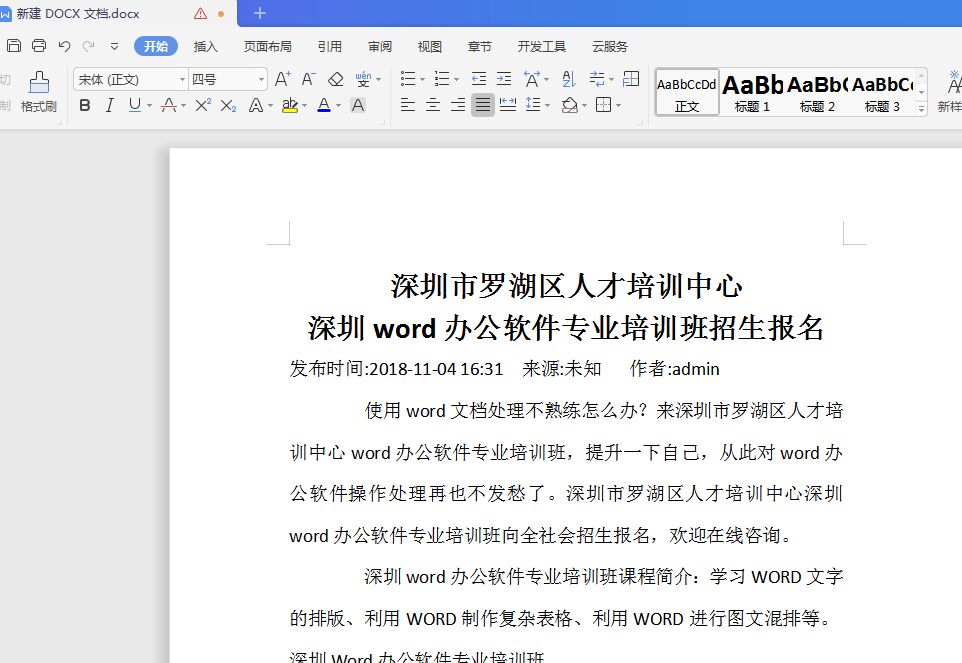The width and height of the screenshot is (962, 663).
Task: Click the bullet list icon
Action: coord(408,79)
